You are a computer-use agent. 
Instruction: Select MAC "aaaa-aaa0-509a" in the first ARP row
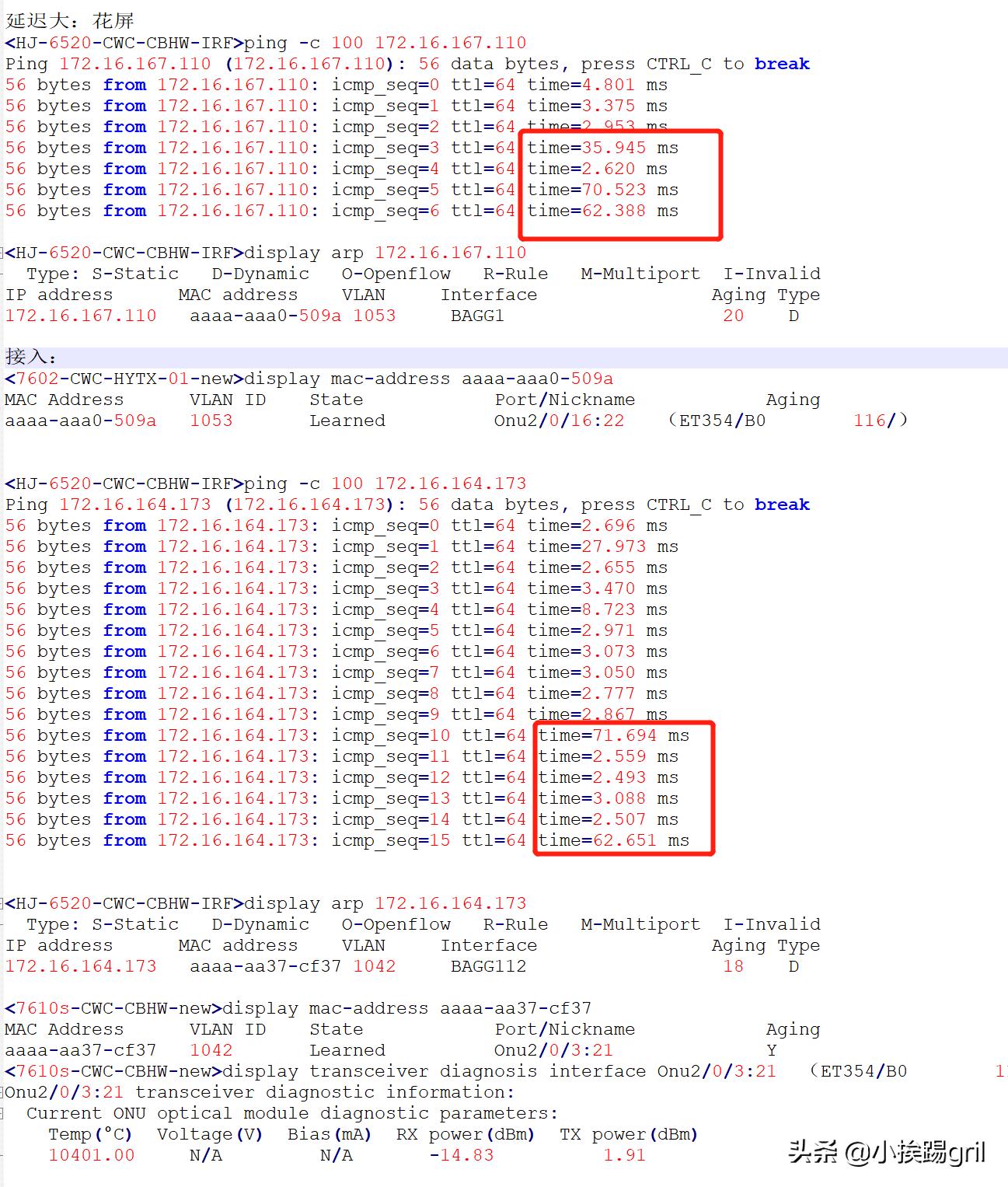coord(265,316)
